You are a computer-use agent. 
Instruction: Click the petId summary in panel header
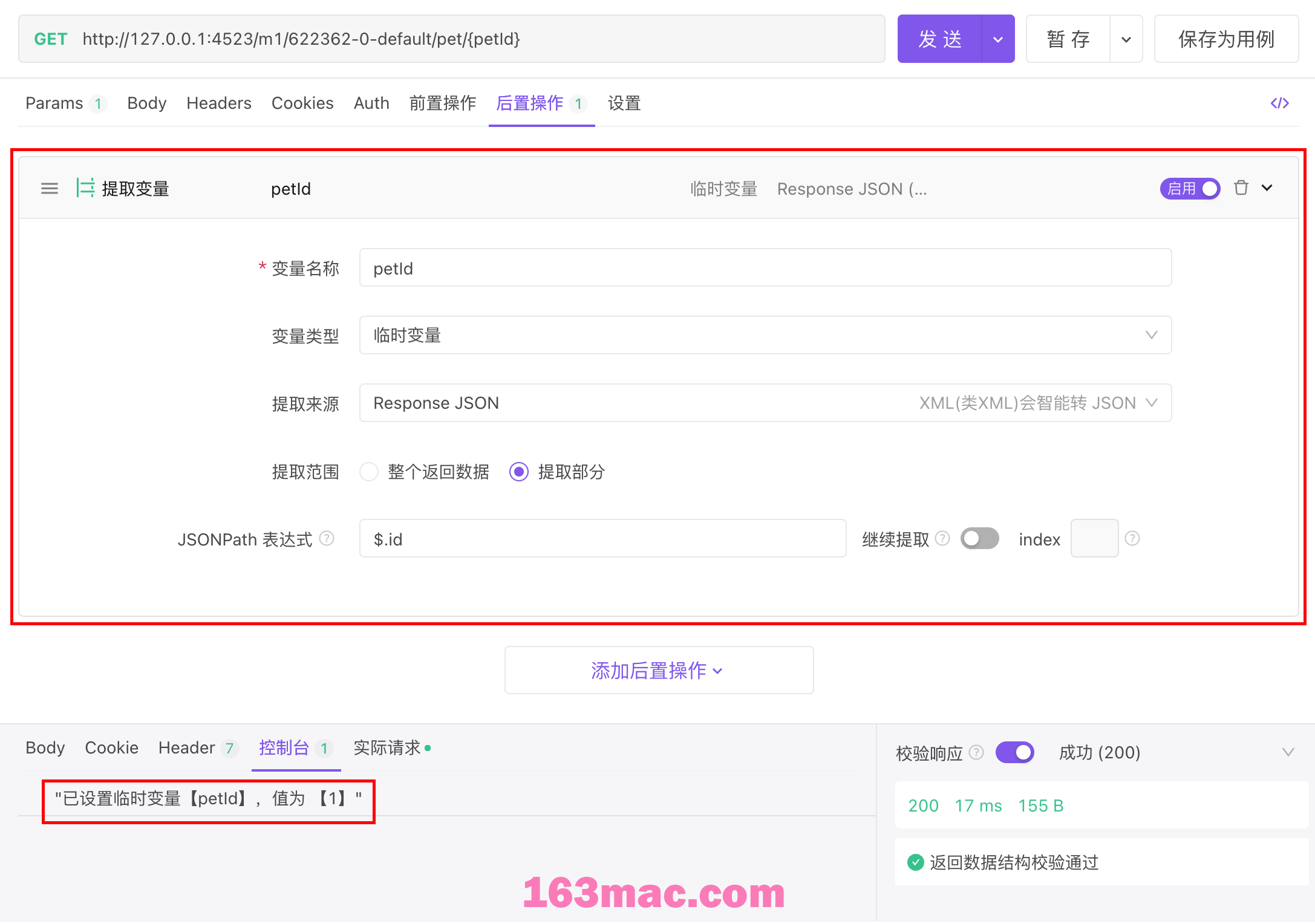[x=291, y=189]
